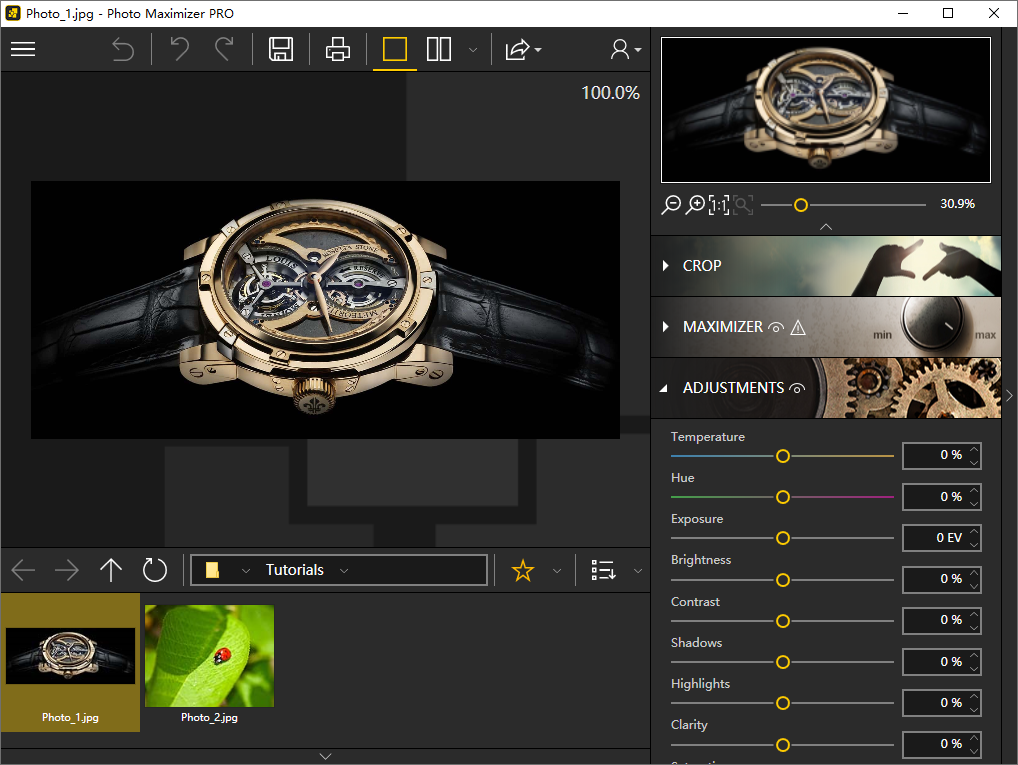Click the refresh folder icon
This screenshot has width=1018, height=765.
click(x=154, y=570)
